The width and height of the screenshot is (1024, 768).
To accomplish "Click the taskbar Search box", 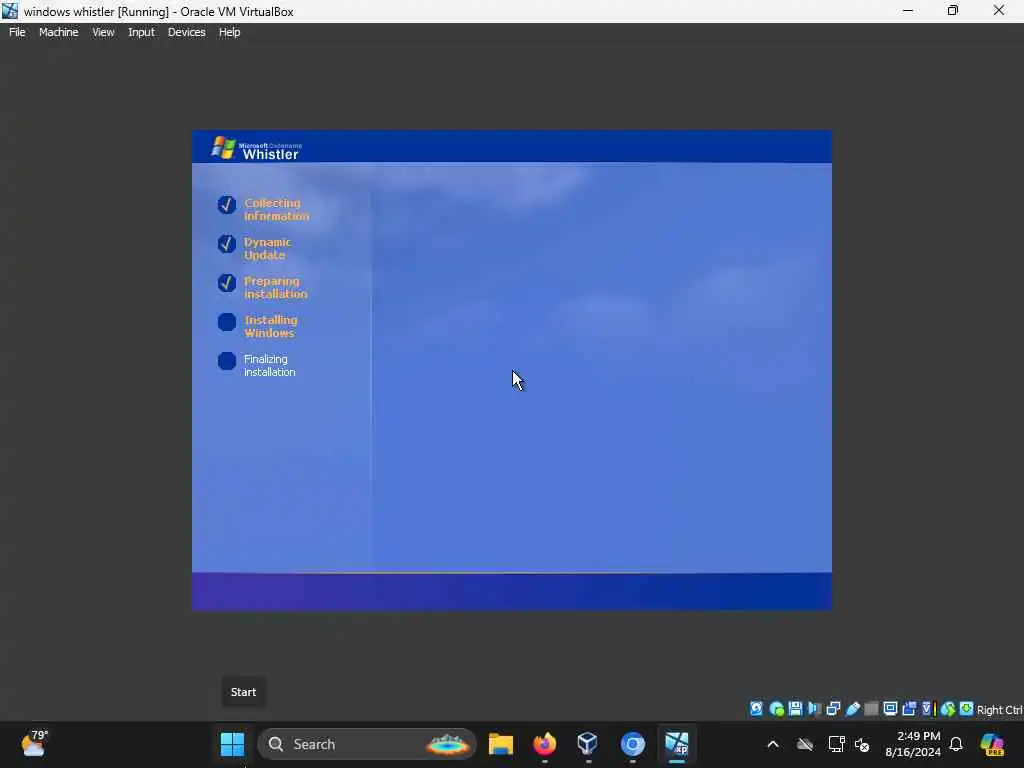I will pyautogui.click(x=367, y=744).
